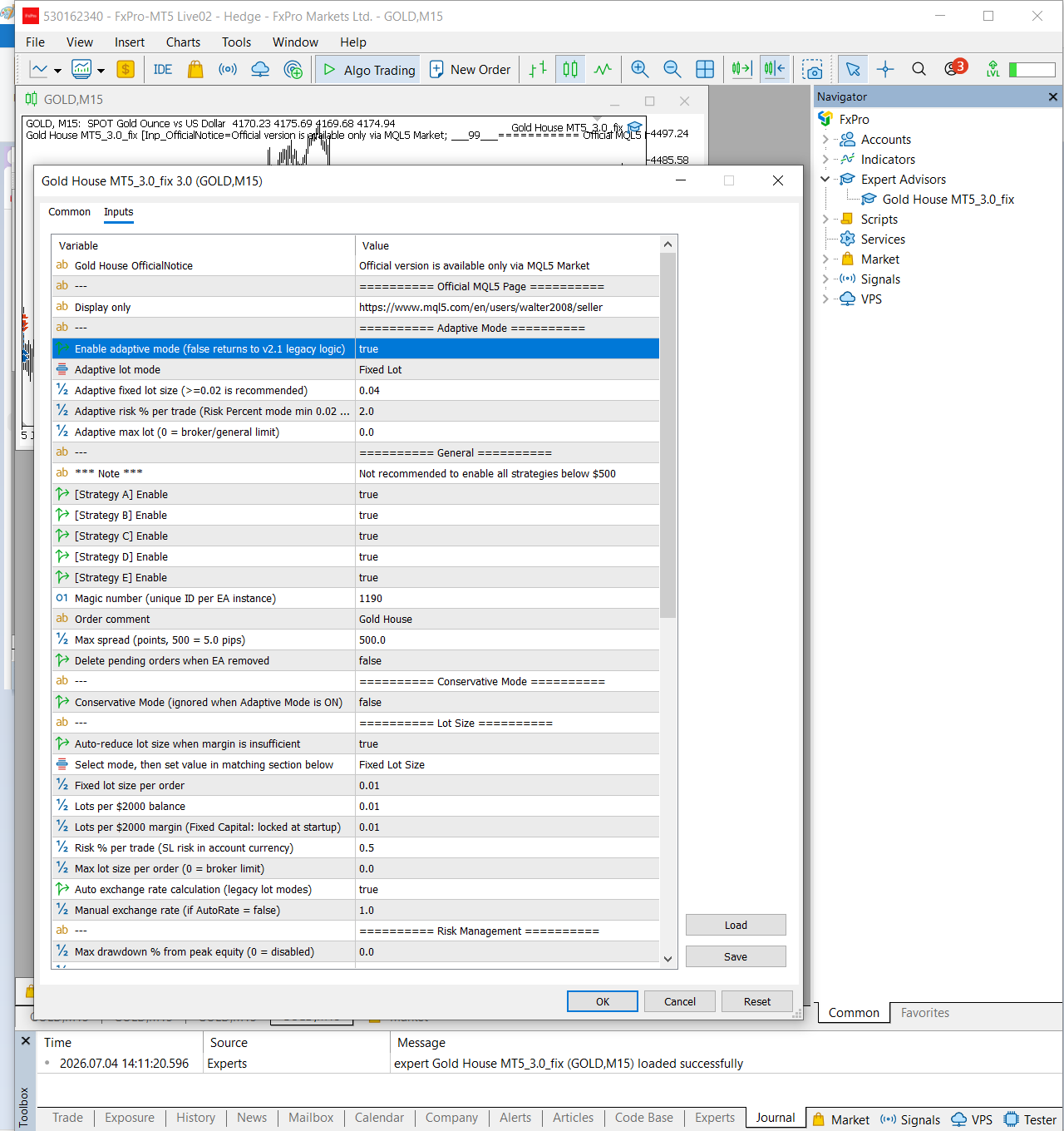Select Magic number value 1190
Image resolution: width=1064 pixels, height=1131 pixels.
point(507,599)
